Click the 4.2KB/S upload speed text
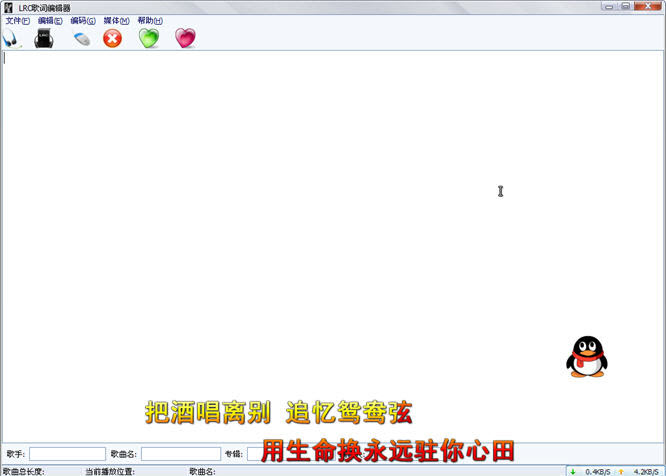Image resolution: width=666 pixels, height=476 pixels. pos(646,472)
